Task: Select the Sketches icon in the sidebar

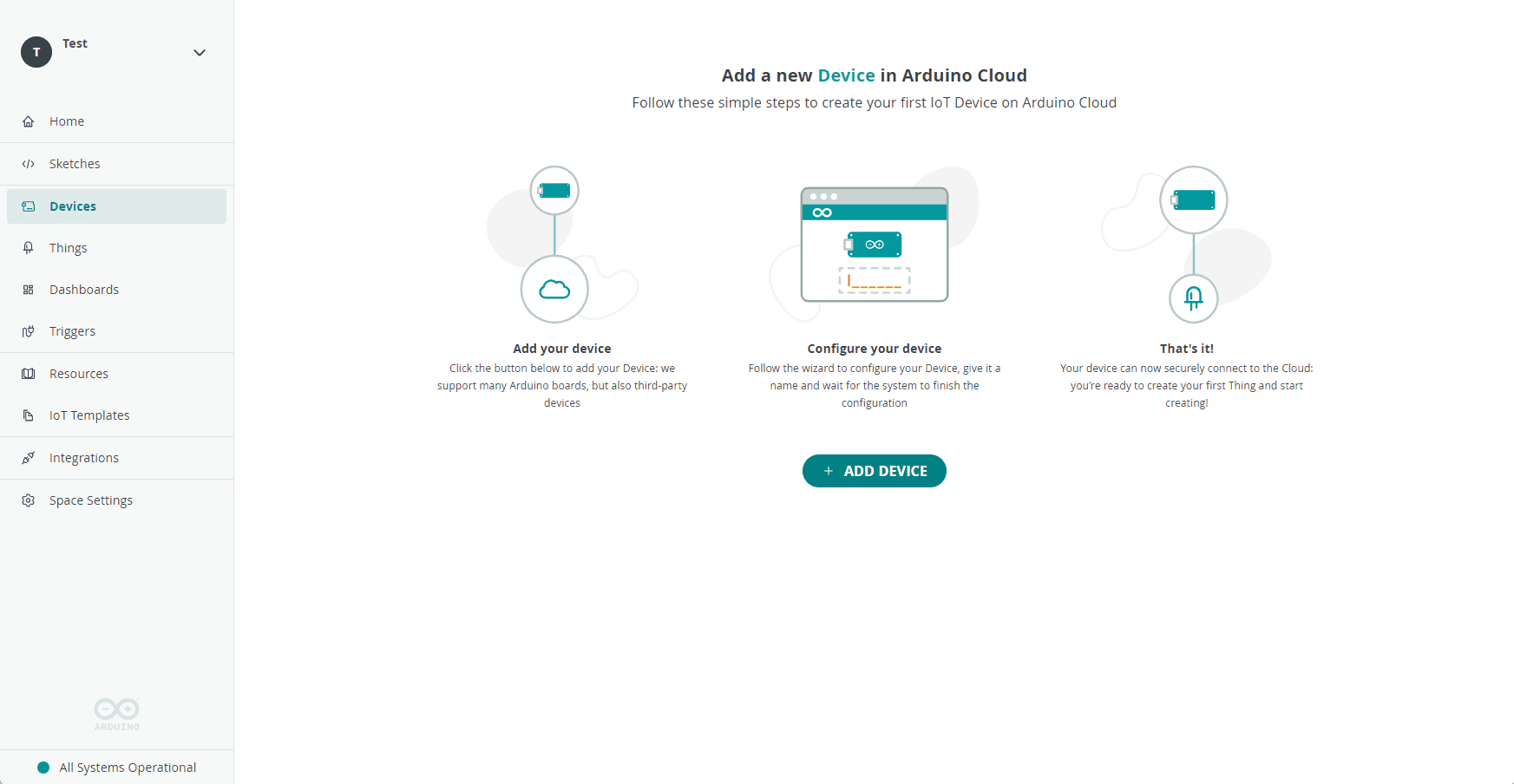Action: click(29, 163)
